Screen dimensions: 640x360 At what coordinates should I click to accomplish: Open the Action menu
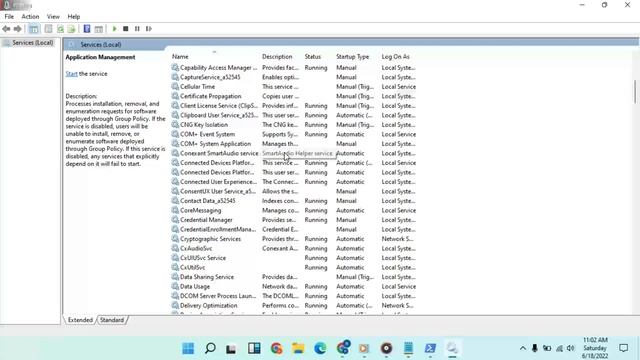[30, 17]
